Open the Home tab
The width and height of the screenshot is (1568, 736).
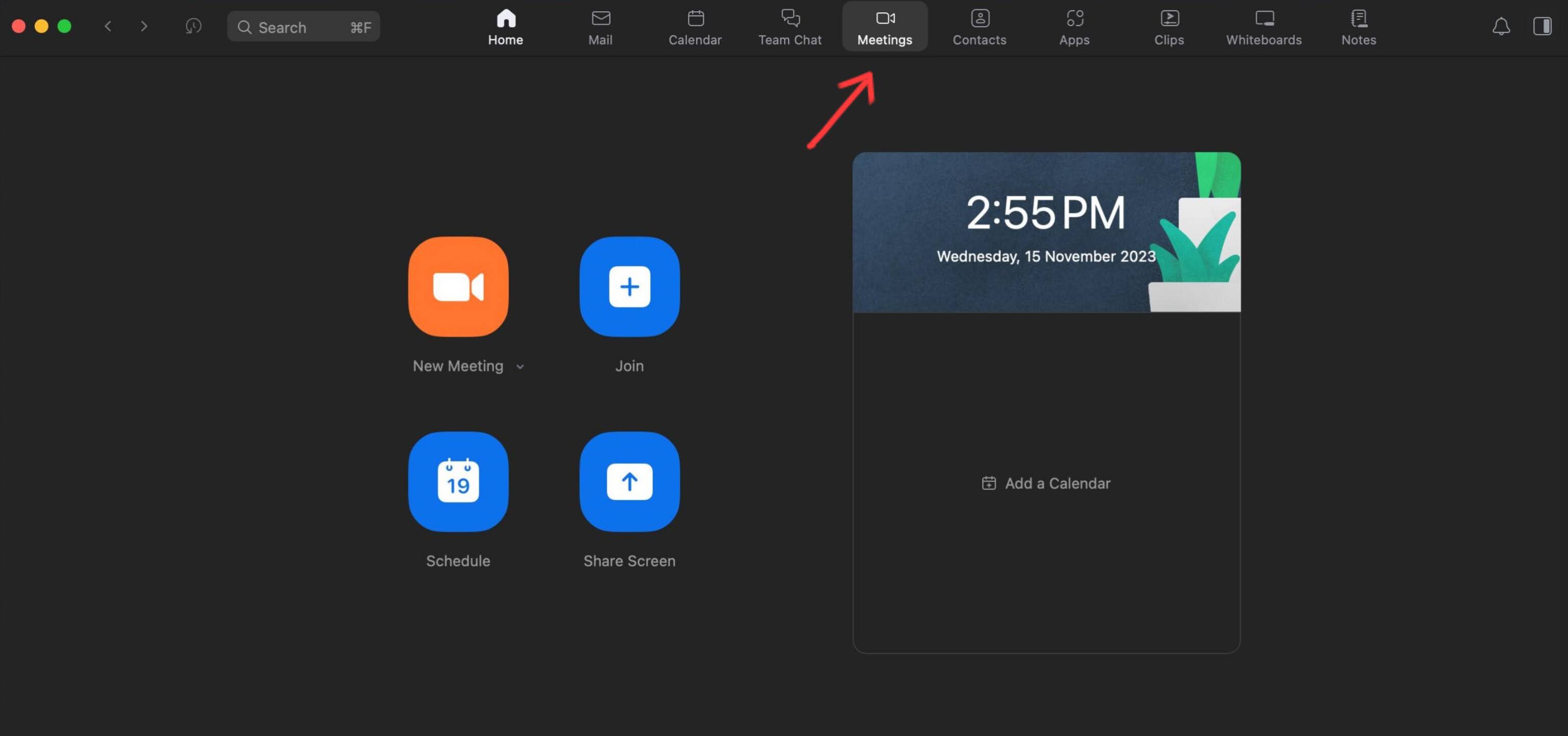point(505,28)
